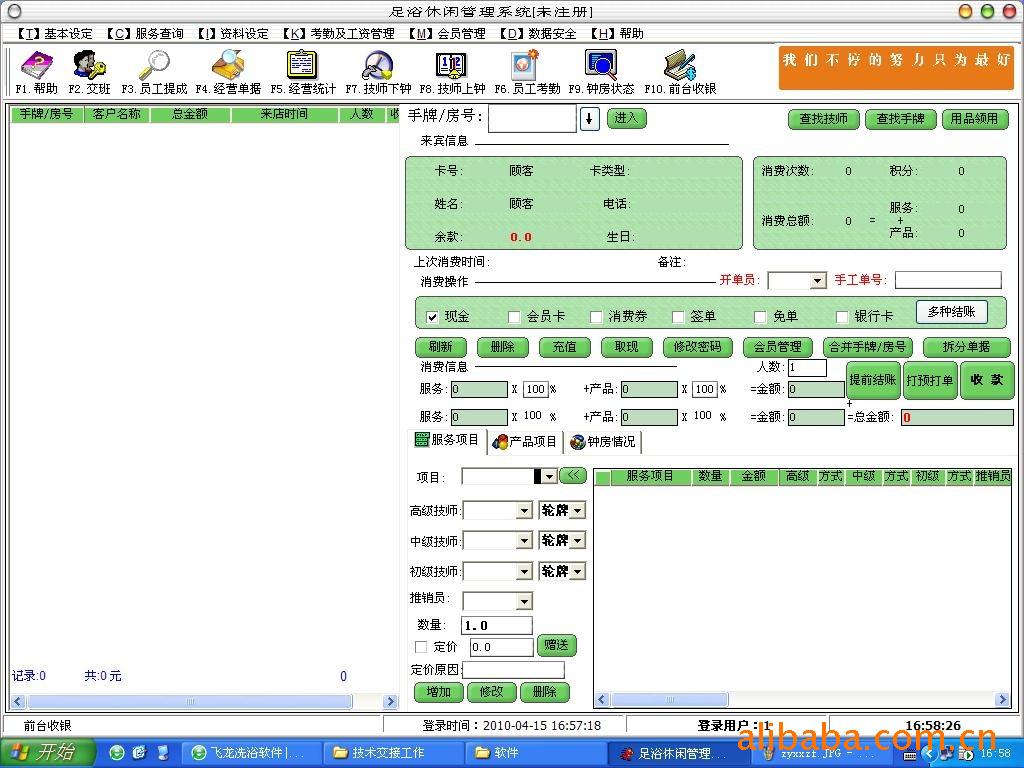Open F9 钟房状态 room status icon
The image size is (1024, 768).
[601, 67]
